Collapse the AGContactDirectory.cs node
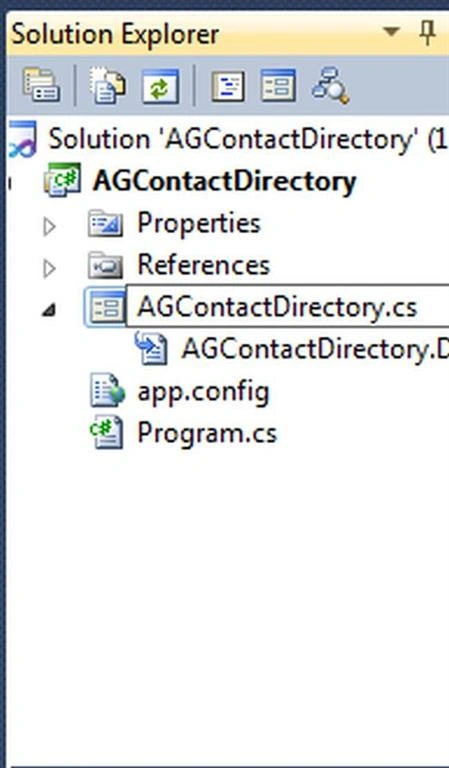This screenshot has height=768, width=449. click(48, 310)
